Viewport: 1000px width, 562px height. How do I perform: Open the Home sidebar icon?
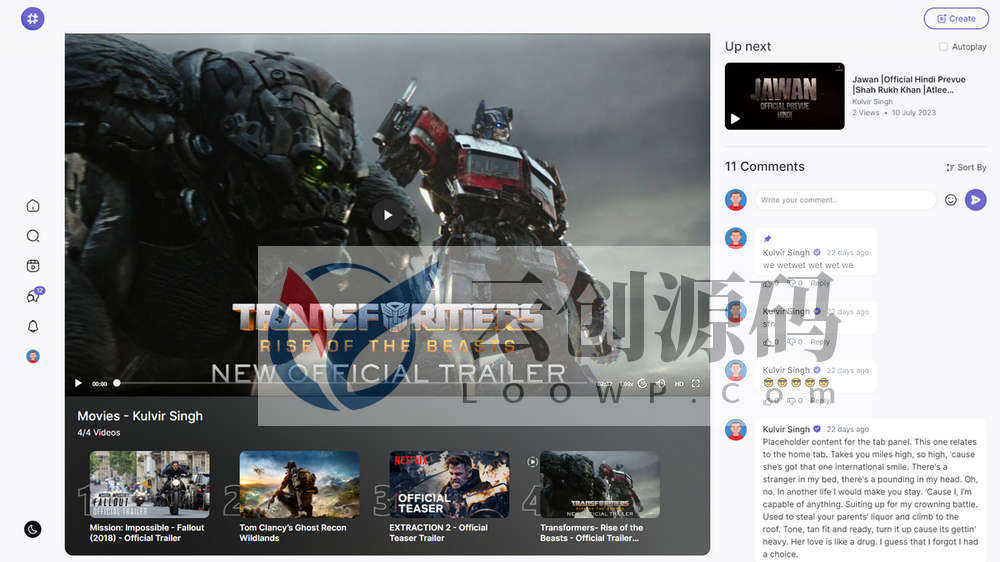(x=33, y=205)
